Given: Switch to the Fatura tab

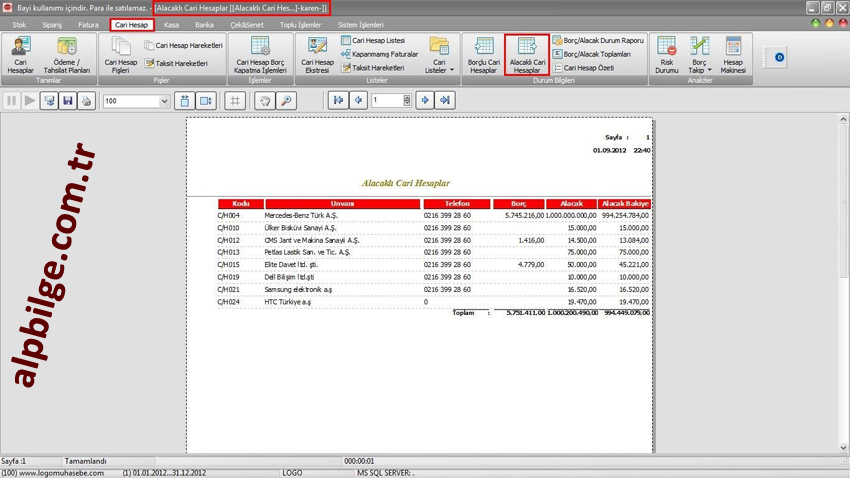Looking at the screenshot, I should click(x=88, y=25).
